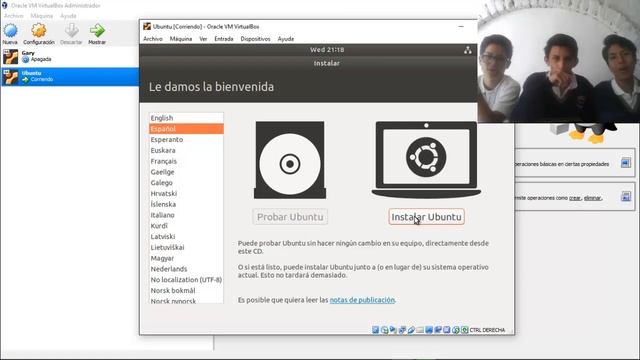Select Nederlands in the language list

[x=186, y=269]
